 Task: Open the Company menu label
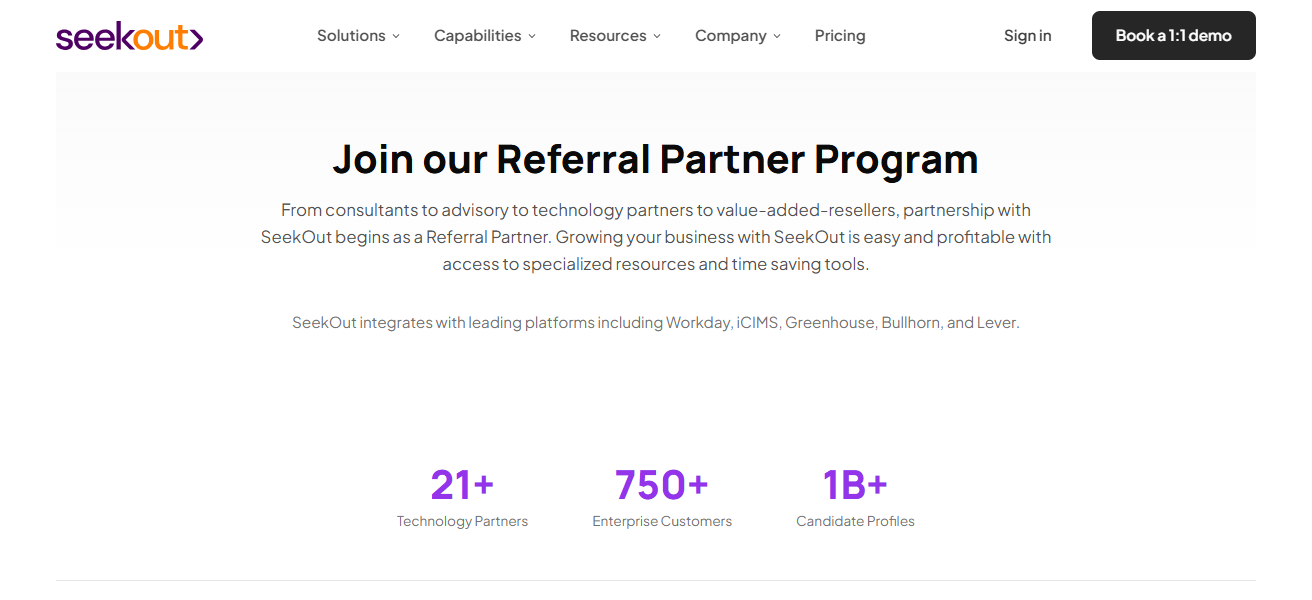pyautogui.click(x=730, y=36)
